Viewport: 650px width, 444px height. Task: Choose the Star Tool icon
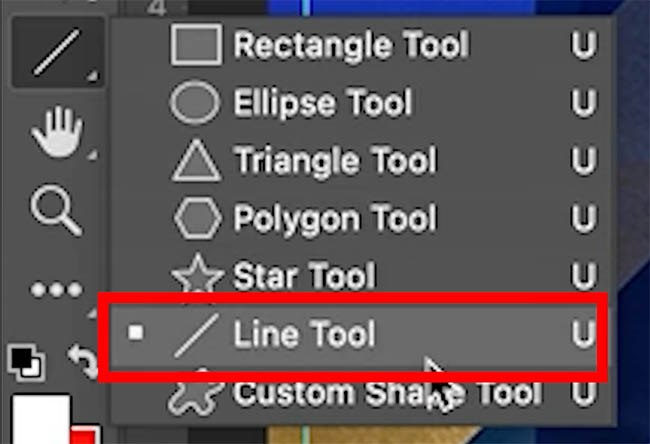pos(197,274)
